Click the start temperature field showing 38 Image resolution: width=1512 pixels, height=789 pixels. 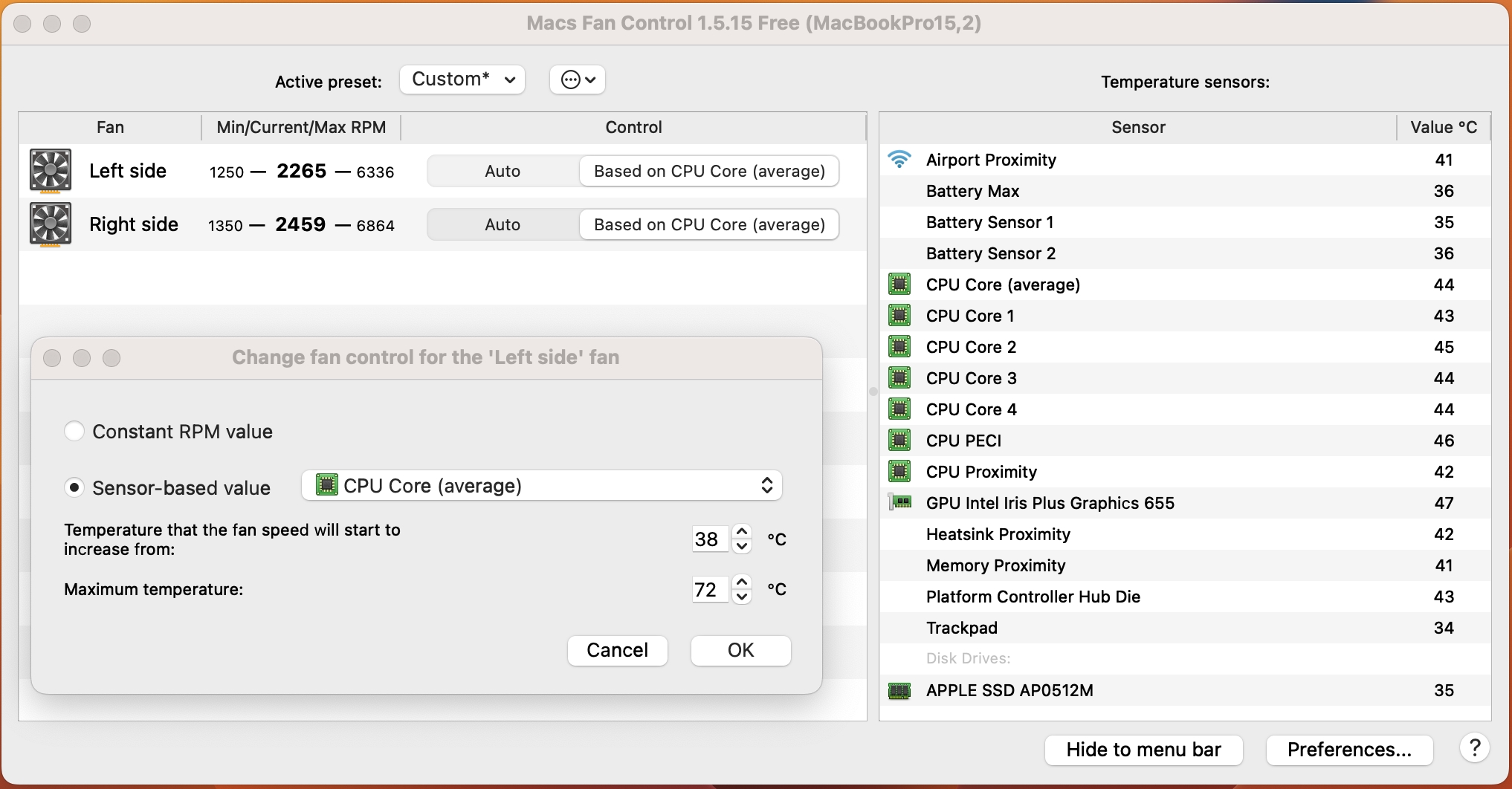pyautogui.click(x=708, y=539)
